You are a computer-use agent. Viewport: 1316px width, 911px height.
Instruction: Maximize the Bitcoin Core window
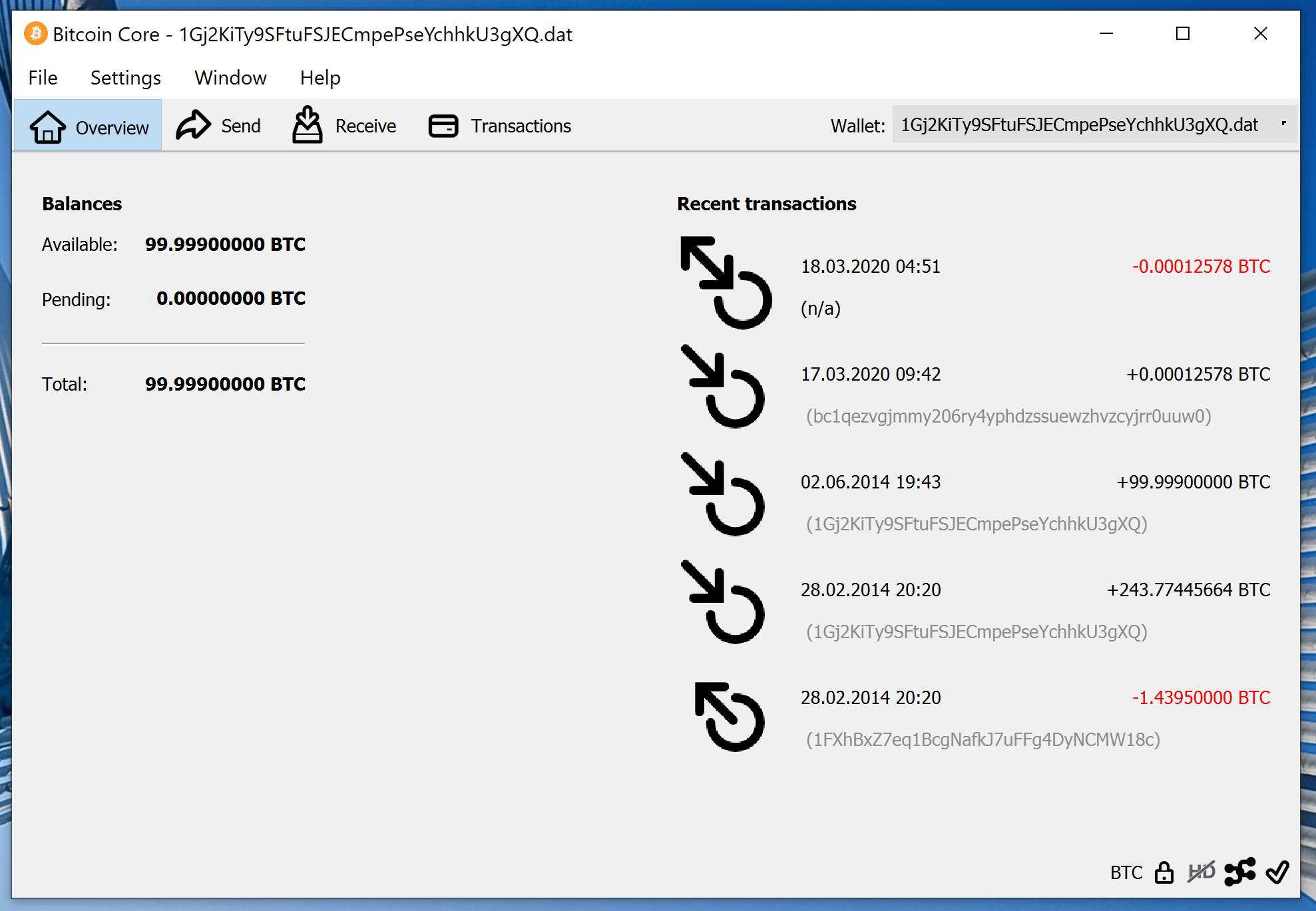(1183, 33)
